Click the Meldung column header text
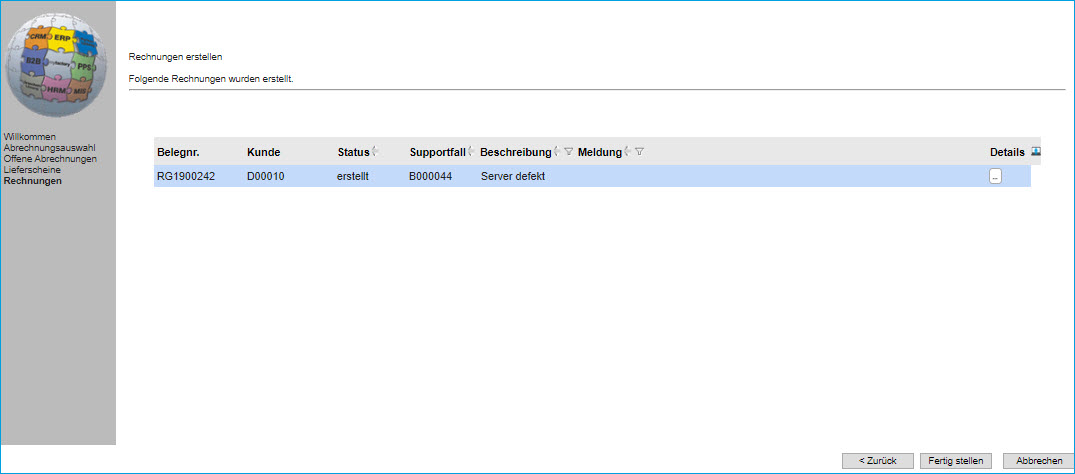The width and height of the screenshot is (1075, 474). click(600, 152)
